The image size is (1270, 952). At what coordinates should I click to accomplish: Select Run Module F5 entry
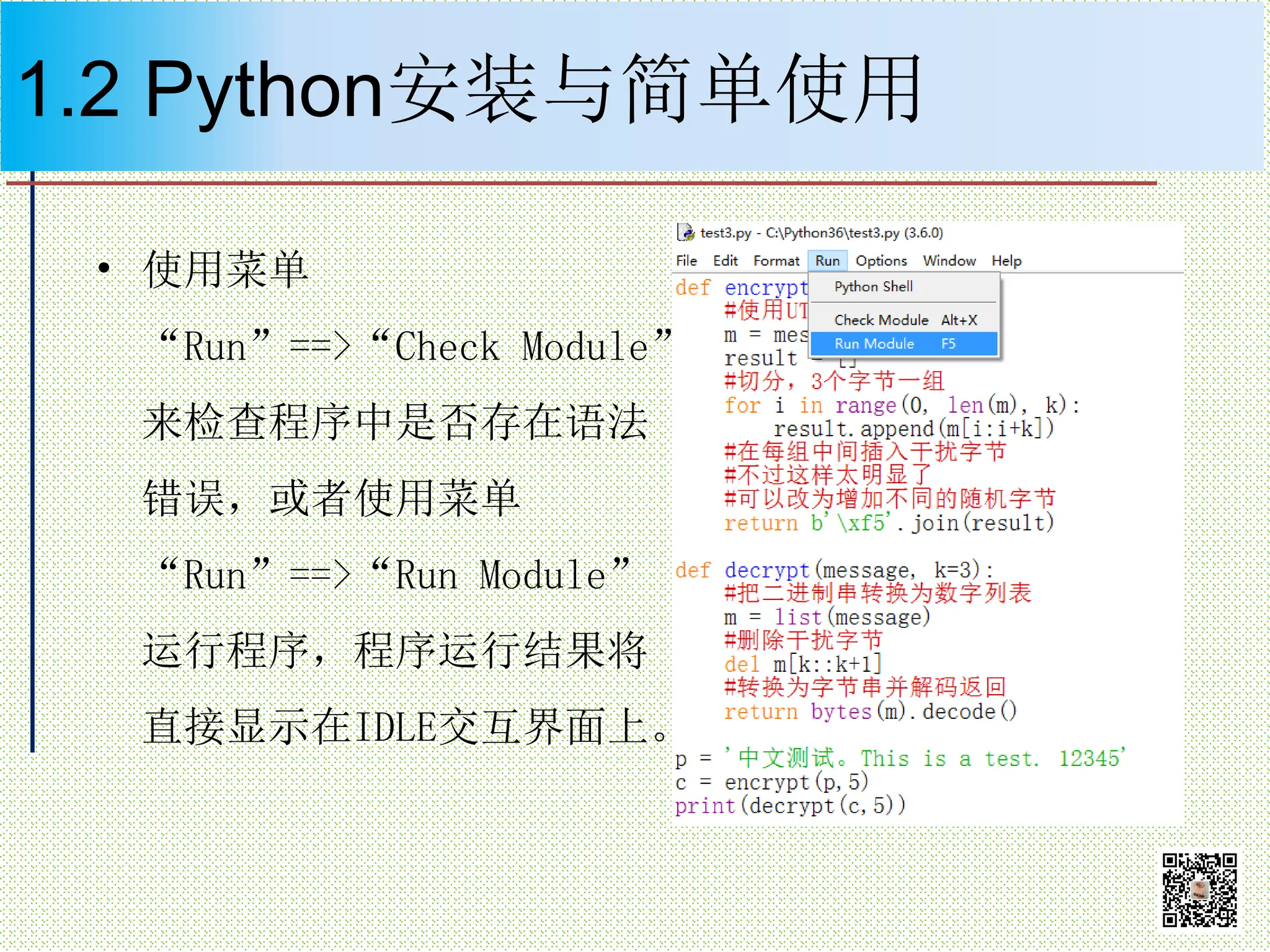pyautogui.click(x=904, y=344)
